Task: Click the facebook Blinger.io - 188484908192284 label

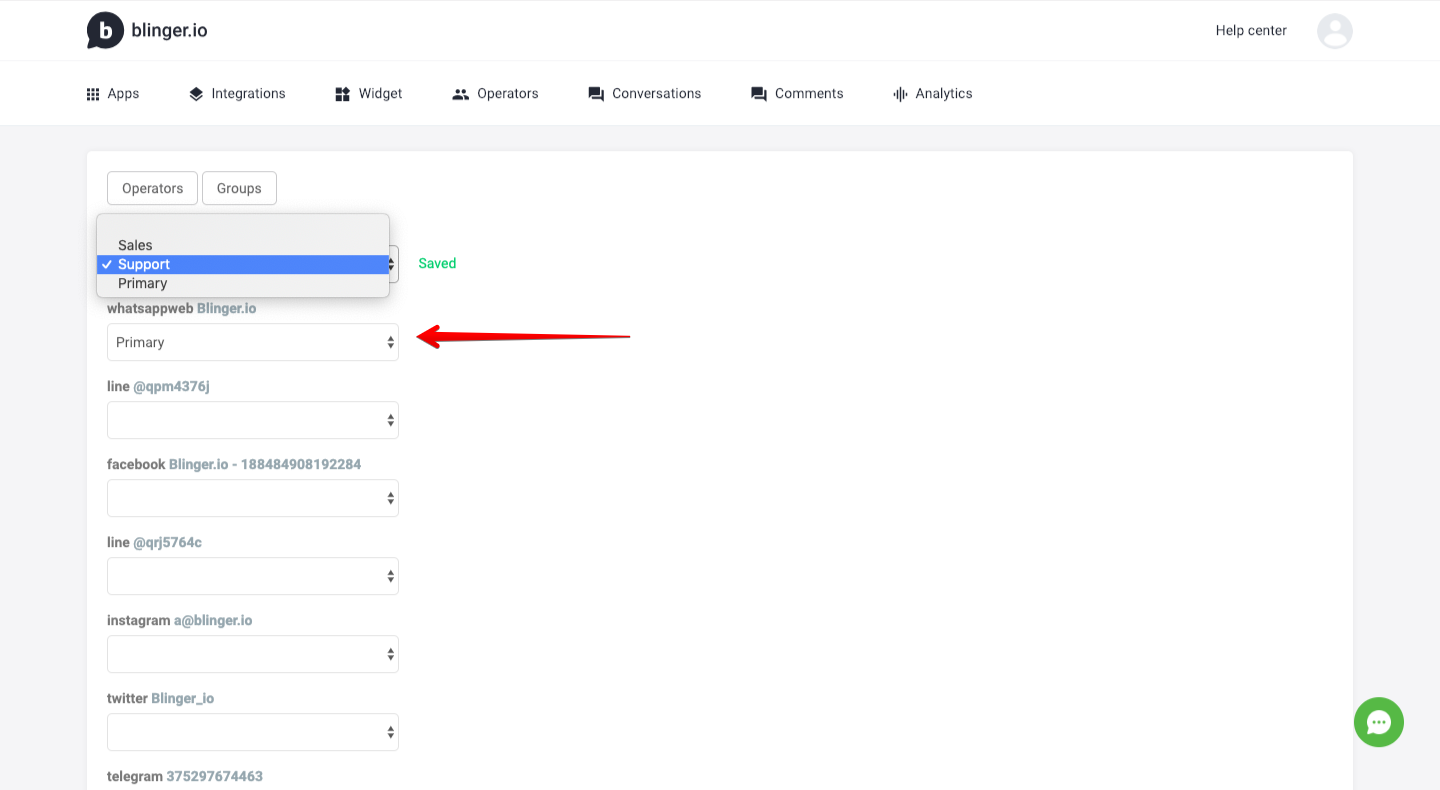Action: click(x=234, y=465)
